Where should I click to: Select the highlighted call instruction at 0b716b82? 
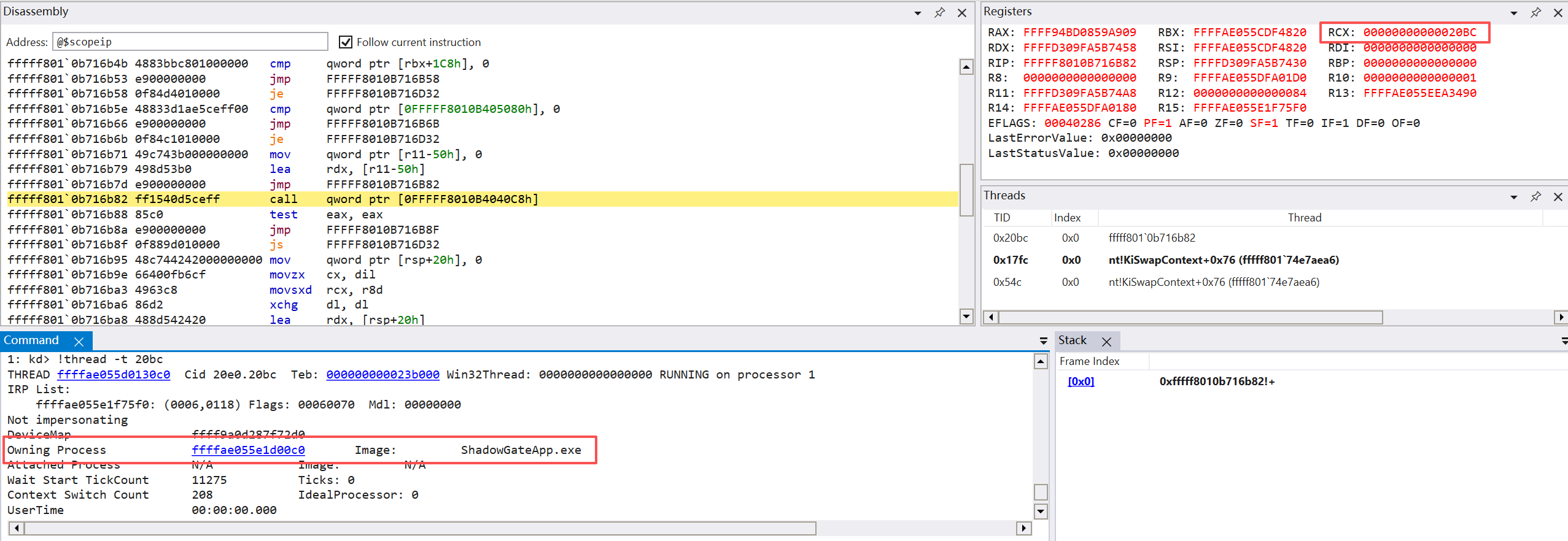[482, 199]
